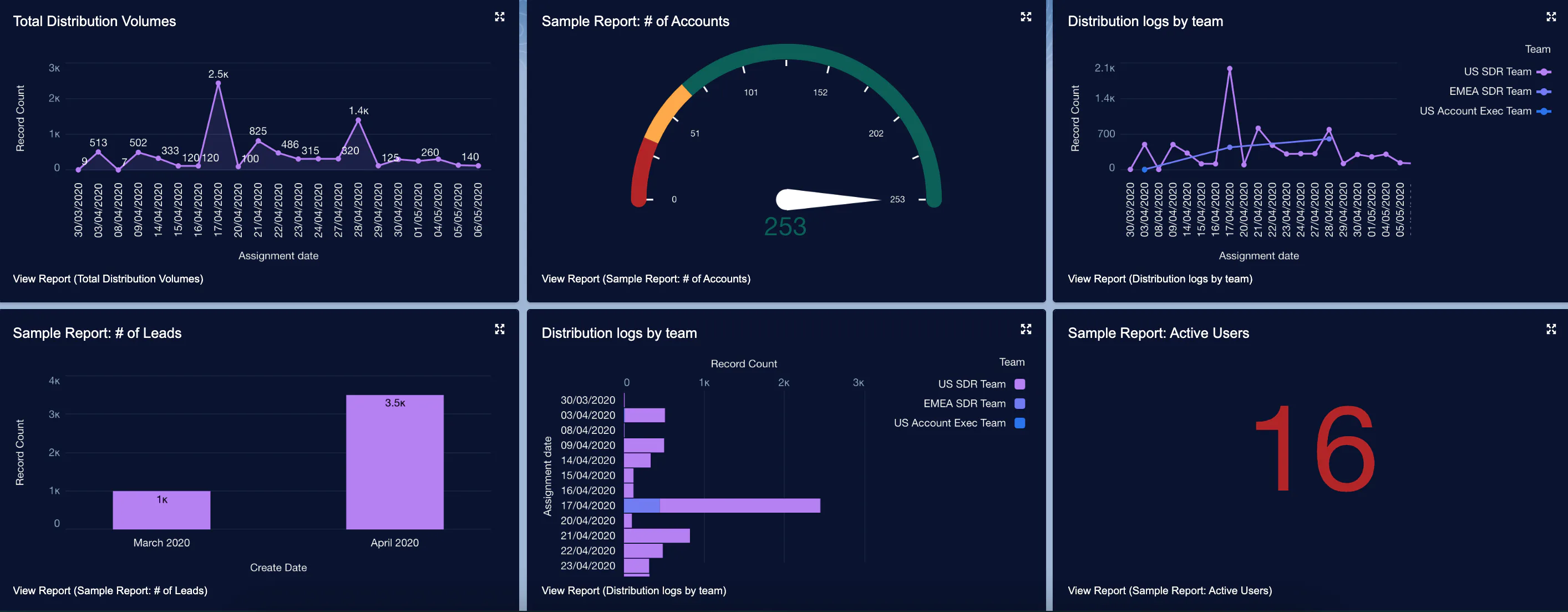This screenshot has height=612, width=1568.
Task: Click the Sample Report: Active Users title
Action: click(1158, 333)
